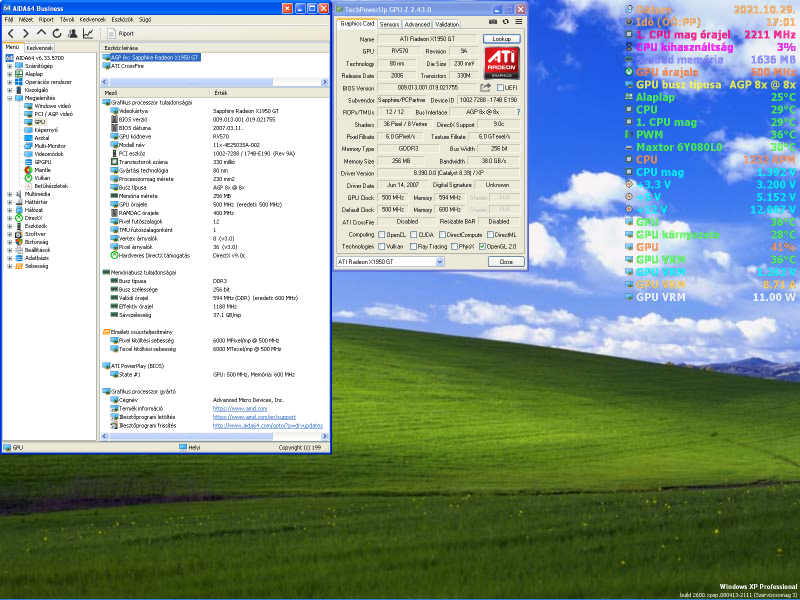
Task: Click Bus Interface question mark help
Action: [518, 112]
